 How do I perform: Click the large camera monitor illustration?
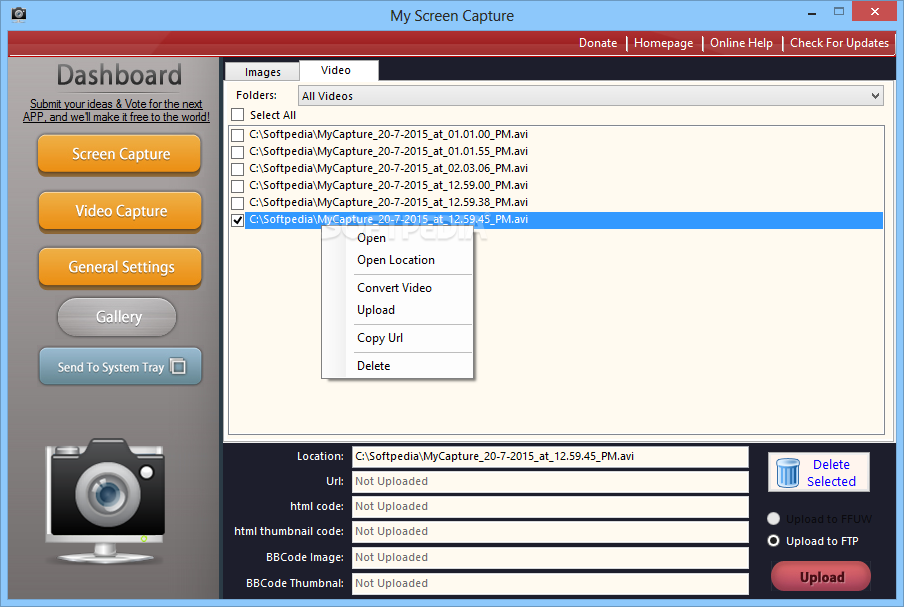click(106, 501)
